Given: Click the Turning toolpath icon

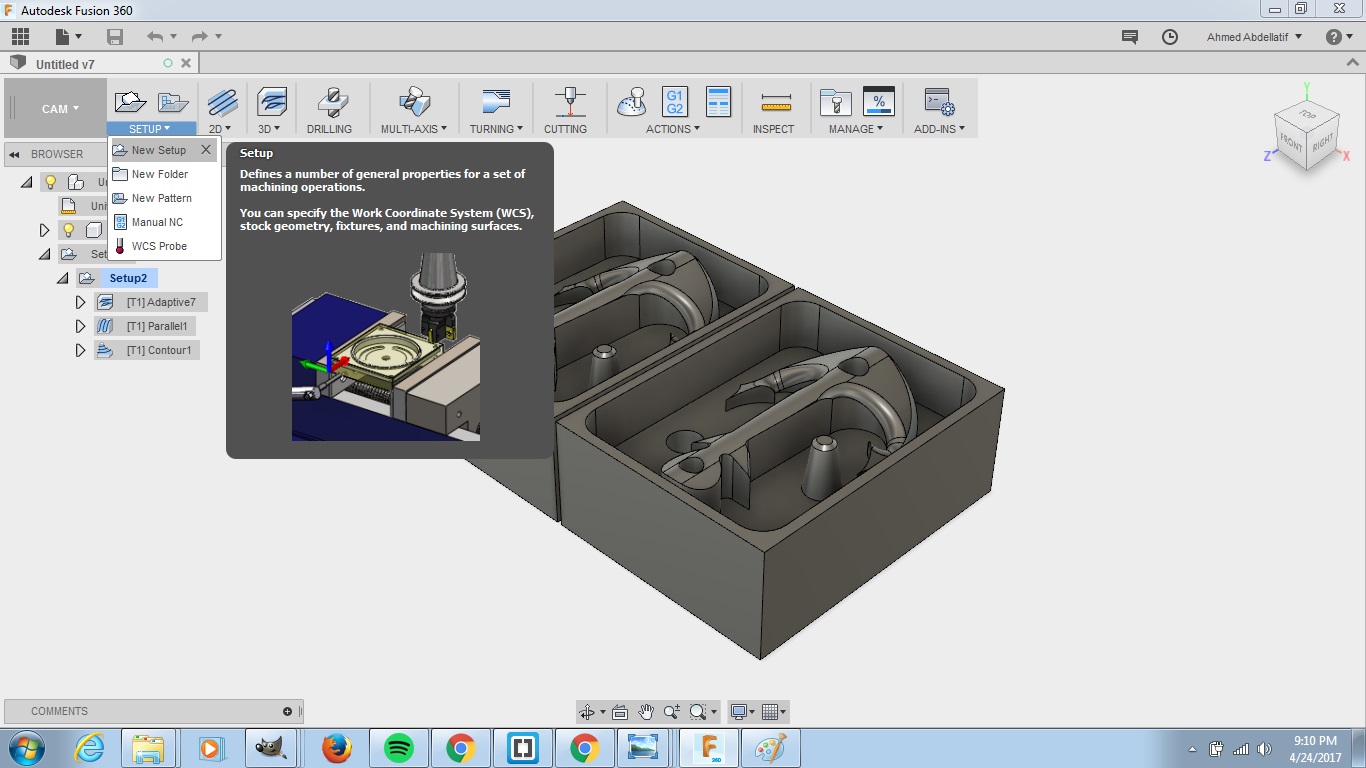Looking at the screenshot, I should 495,102.
